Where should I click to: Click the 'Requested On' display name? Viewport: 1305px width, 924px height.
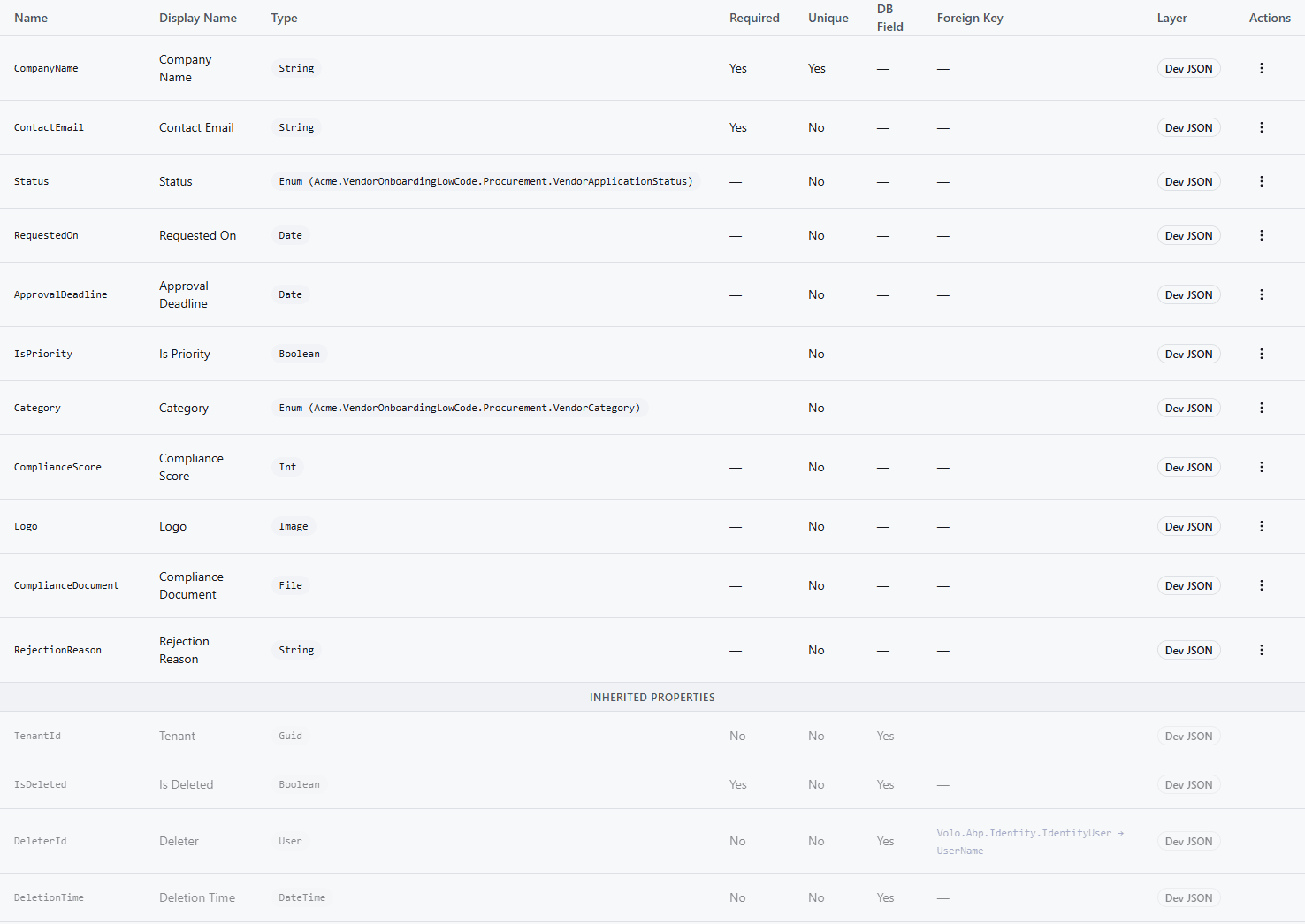click(x=197, y=235)
